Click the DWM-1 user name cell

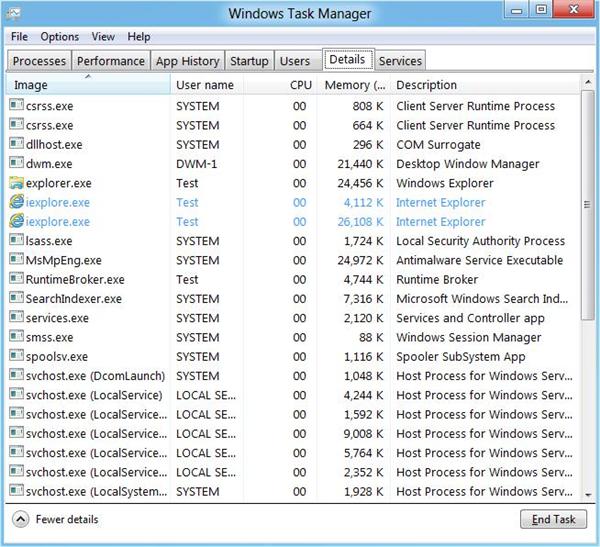[196, 164]
